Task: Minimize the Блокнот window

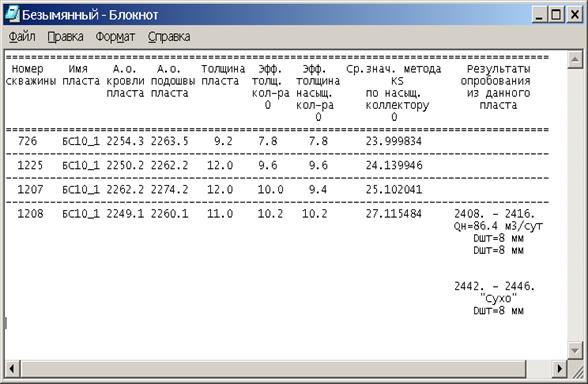Action: (x=539, y=15)
